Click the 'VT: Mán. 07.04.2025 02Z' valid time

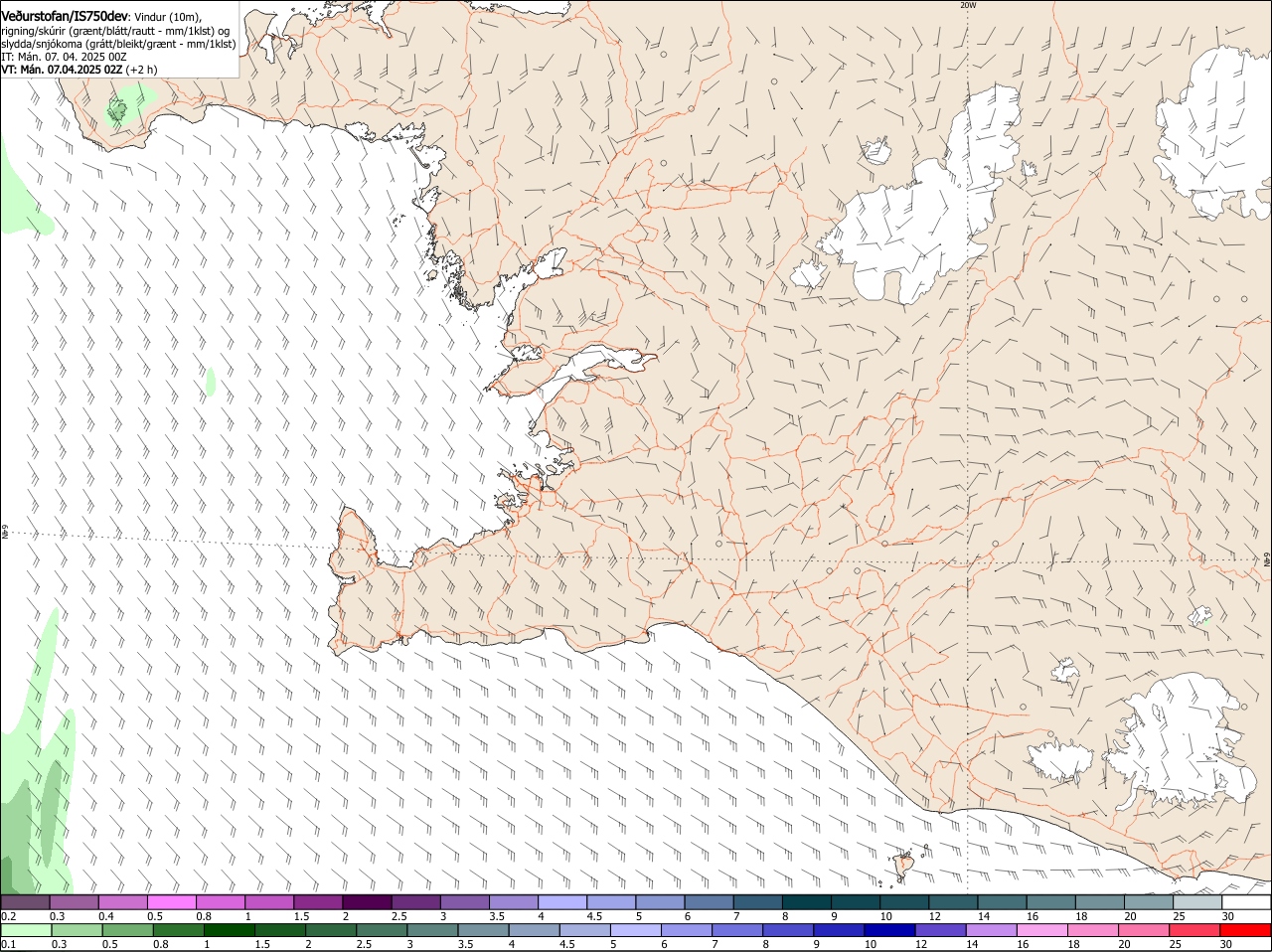pos(62,70)
